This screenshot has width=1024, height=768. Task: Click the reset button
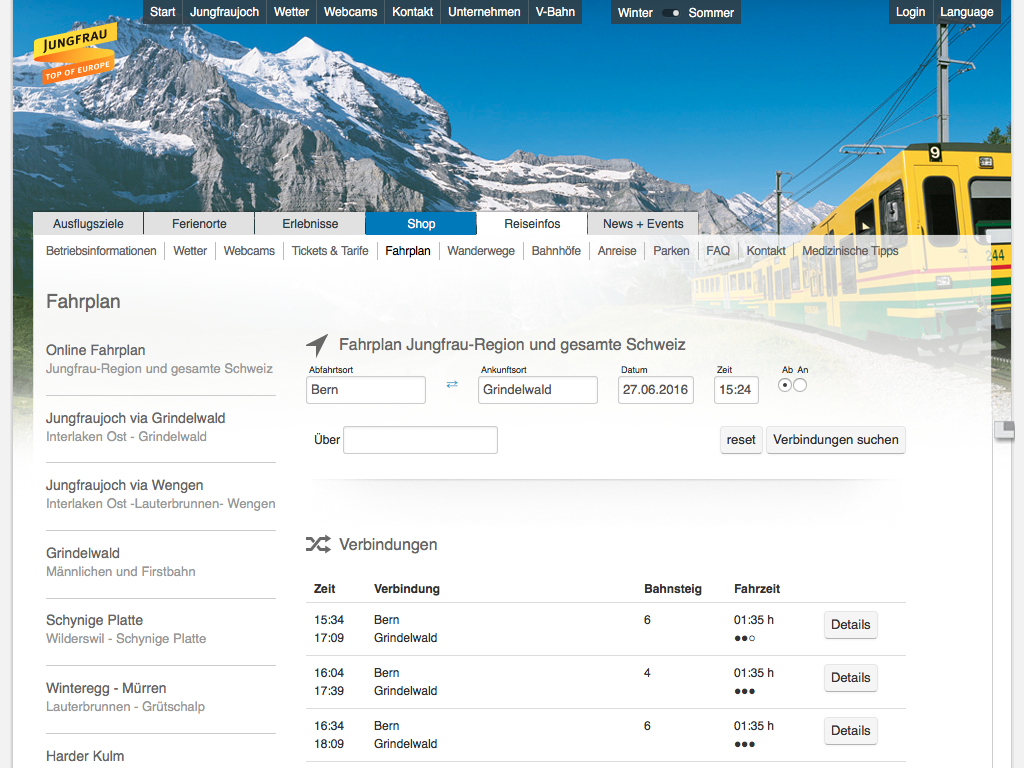pyautogui.click(x=741, y=440)
